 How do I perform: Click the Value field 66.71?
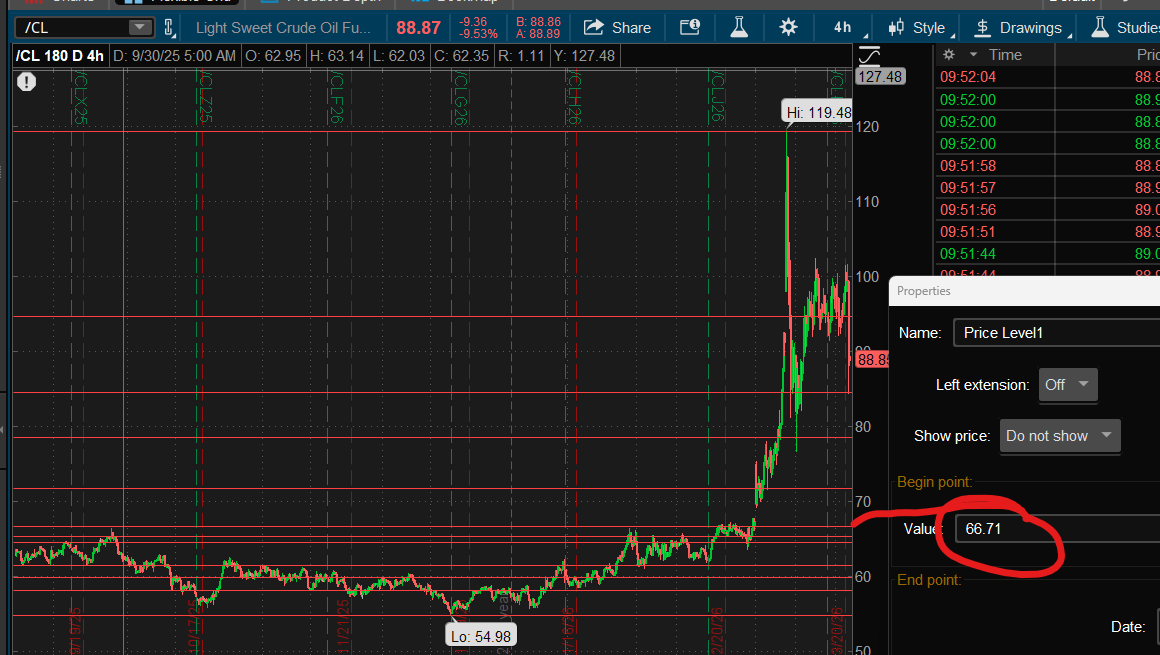[1057, 529]
